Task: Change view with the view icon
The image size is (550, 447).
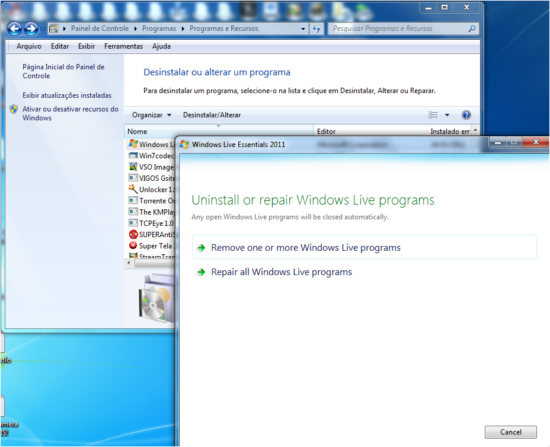Action: point(433,115)
